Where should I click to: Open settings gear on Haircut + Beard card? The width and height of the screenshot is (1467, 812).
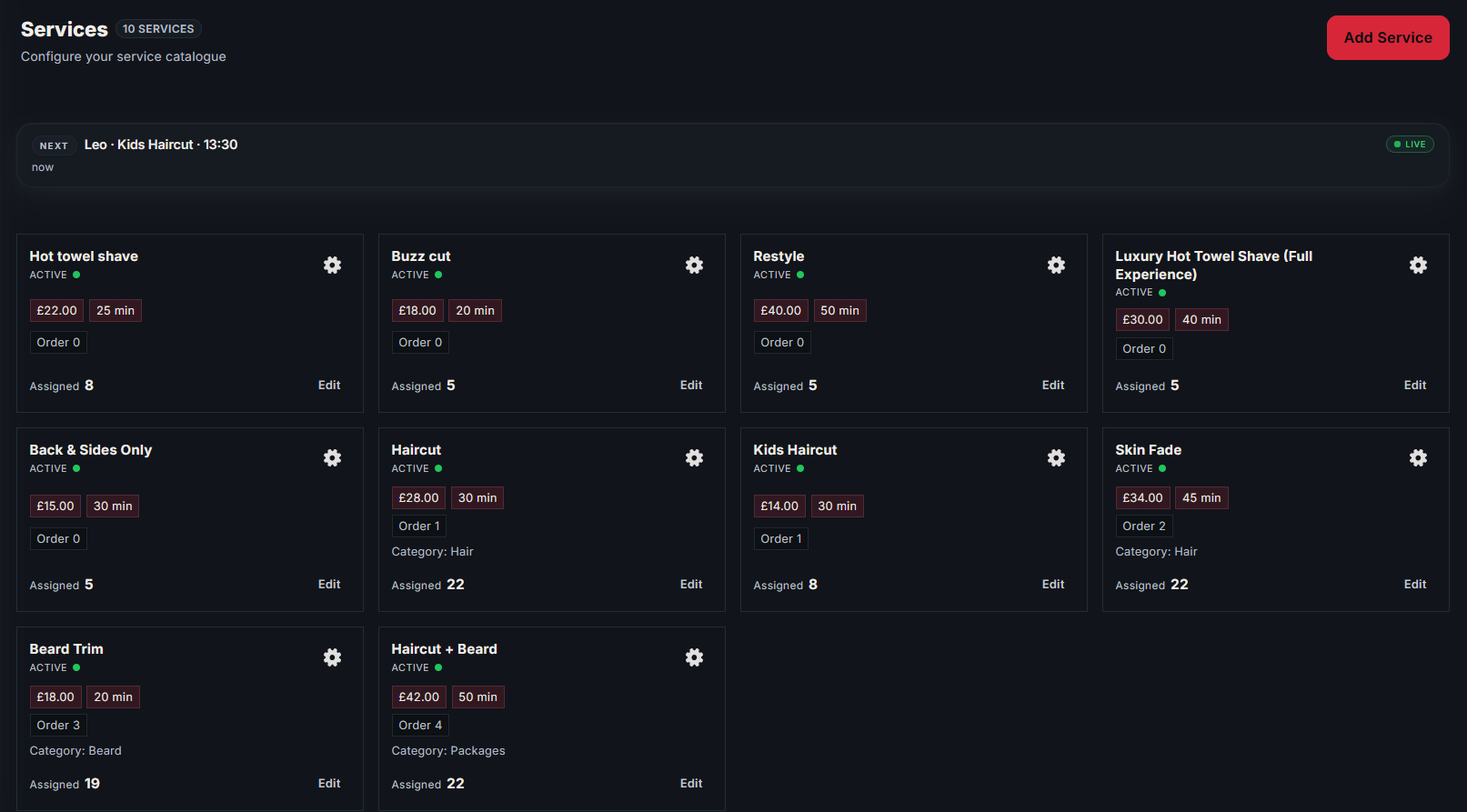(695, 657)
